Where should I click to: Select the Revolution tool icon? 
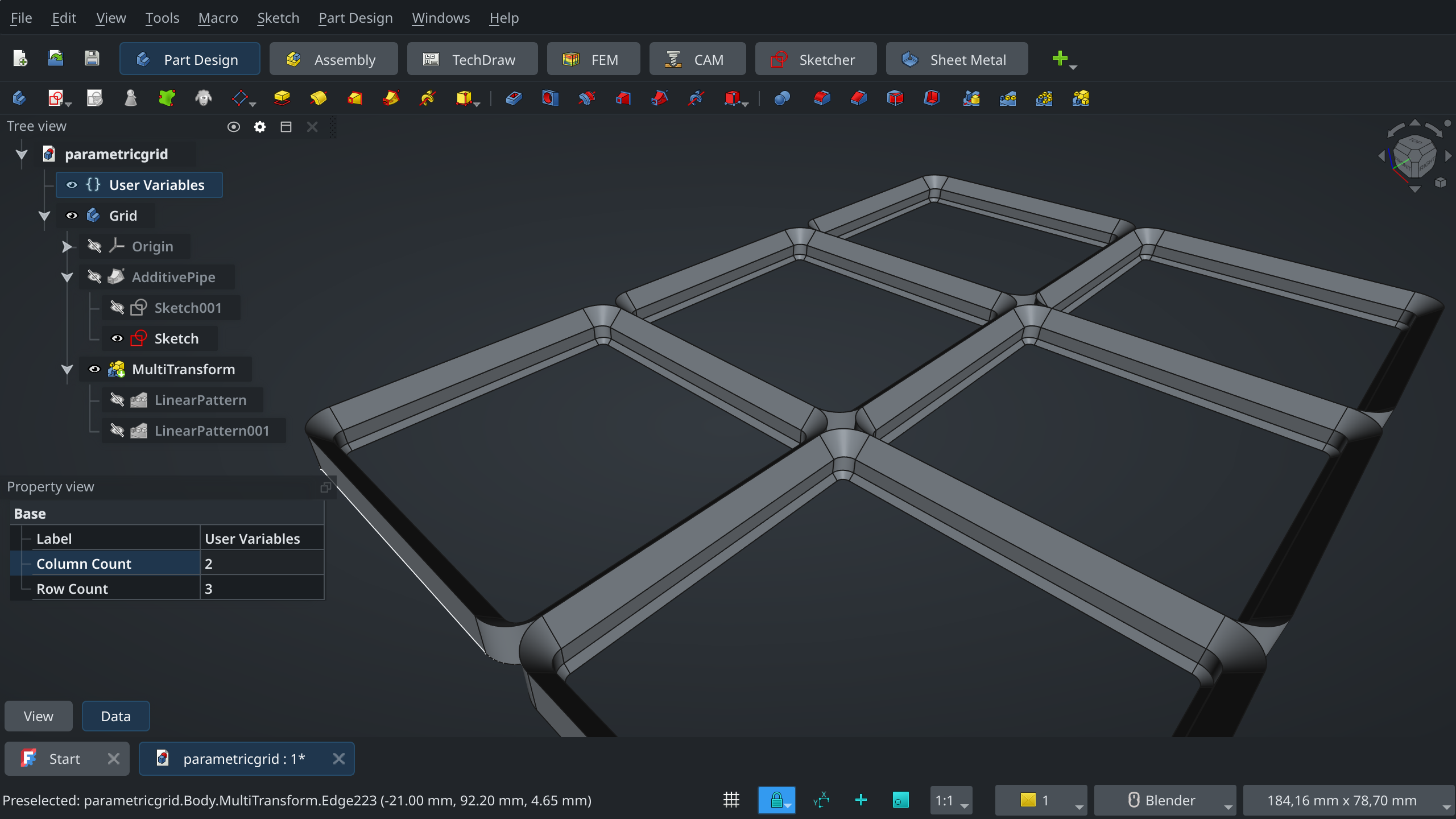tap(318, 98)
